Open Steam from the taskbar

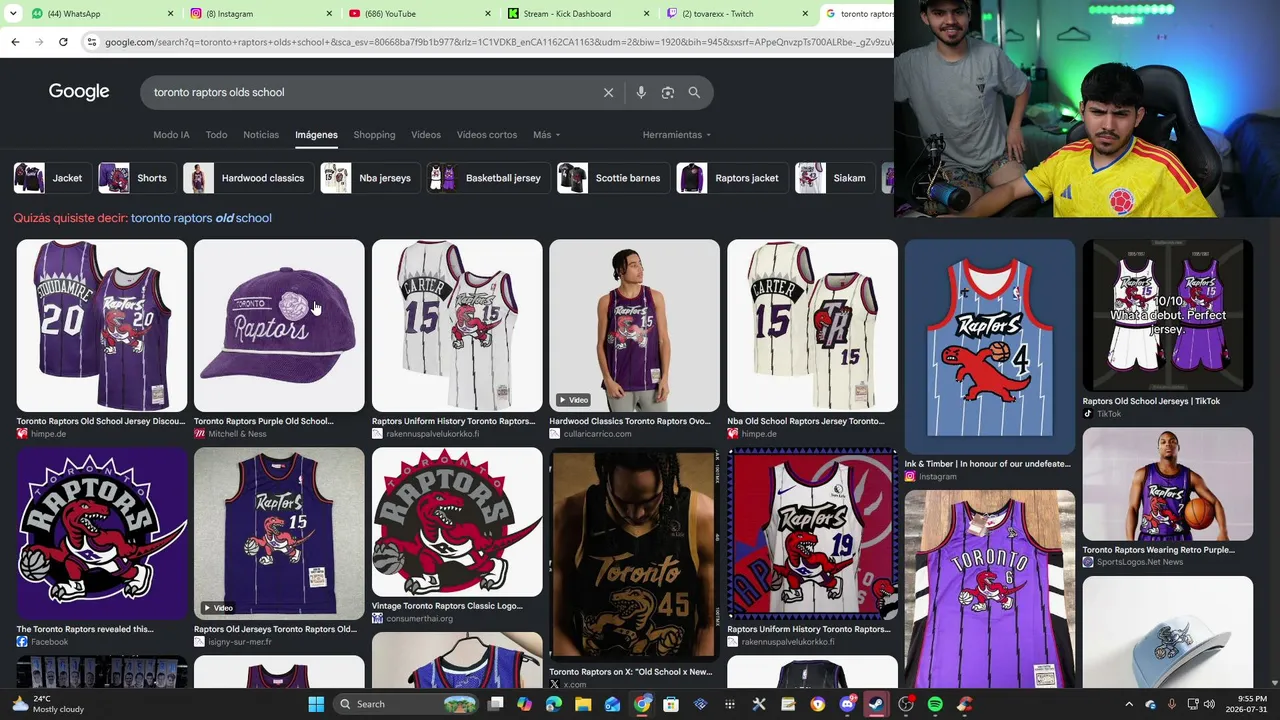(876, 704)
